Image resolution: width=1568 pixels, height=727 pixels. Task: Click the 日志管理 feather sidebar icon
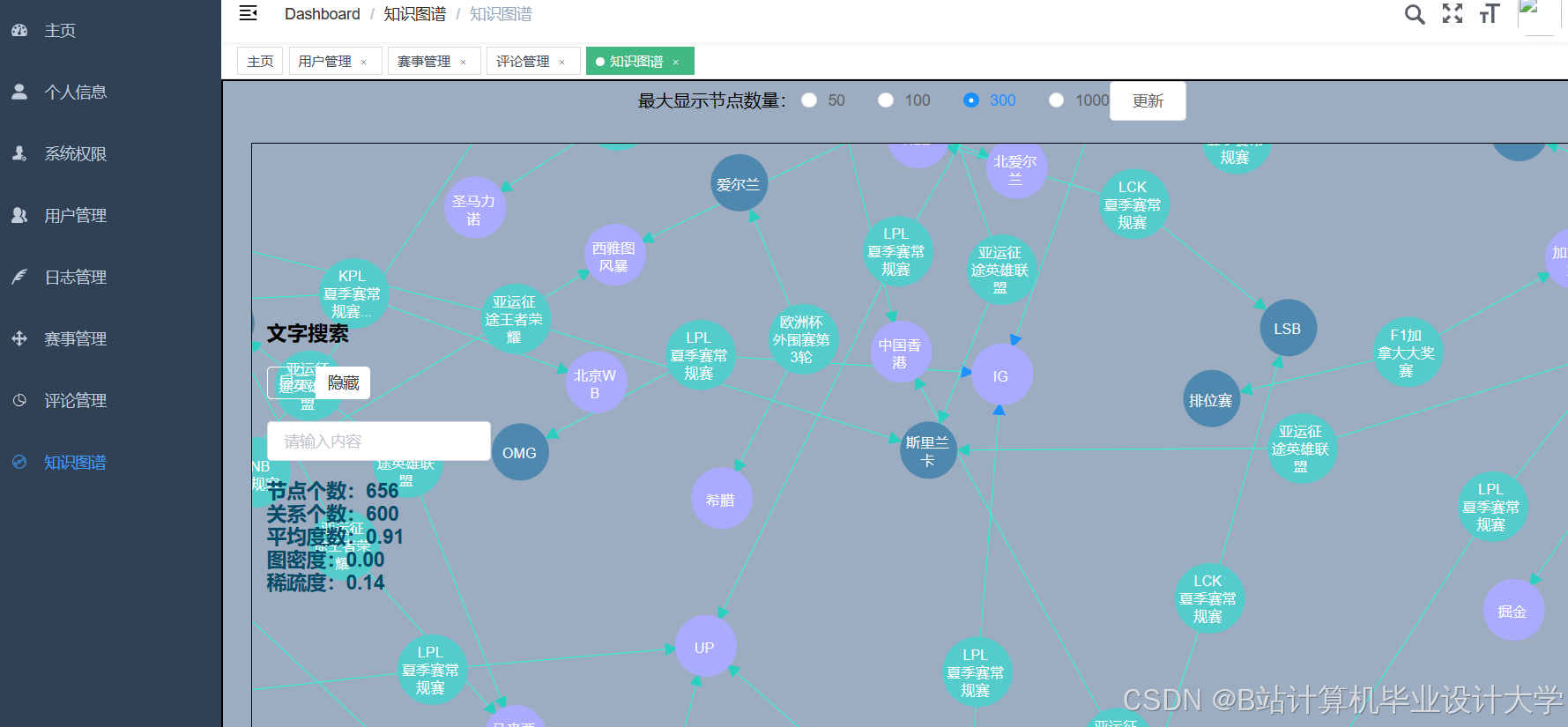(x=19, y=277)
